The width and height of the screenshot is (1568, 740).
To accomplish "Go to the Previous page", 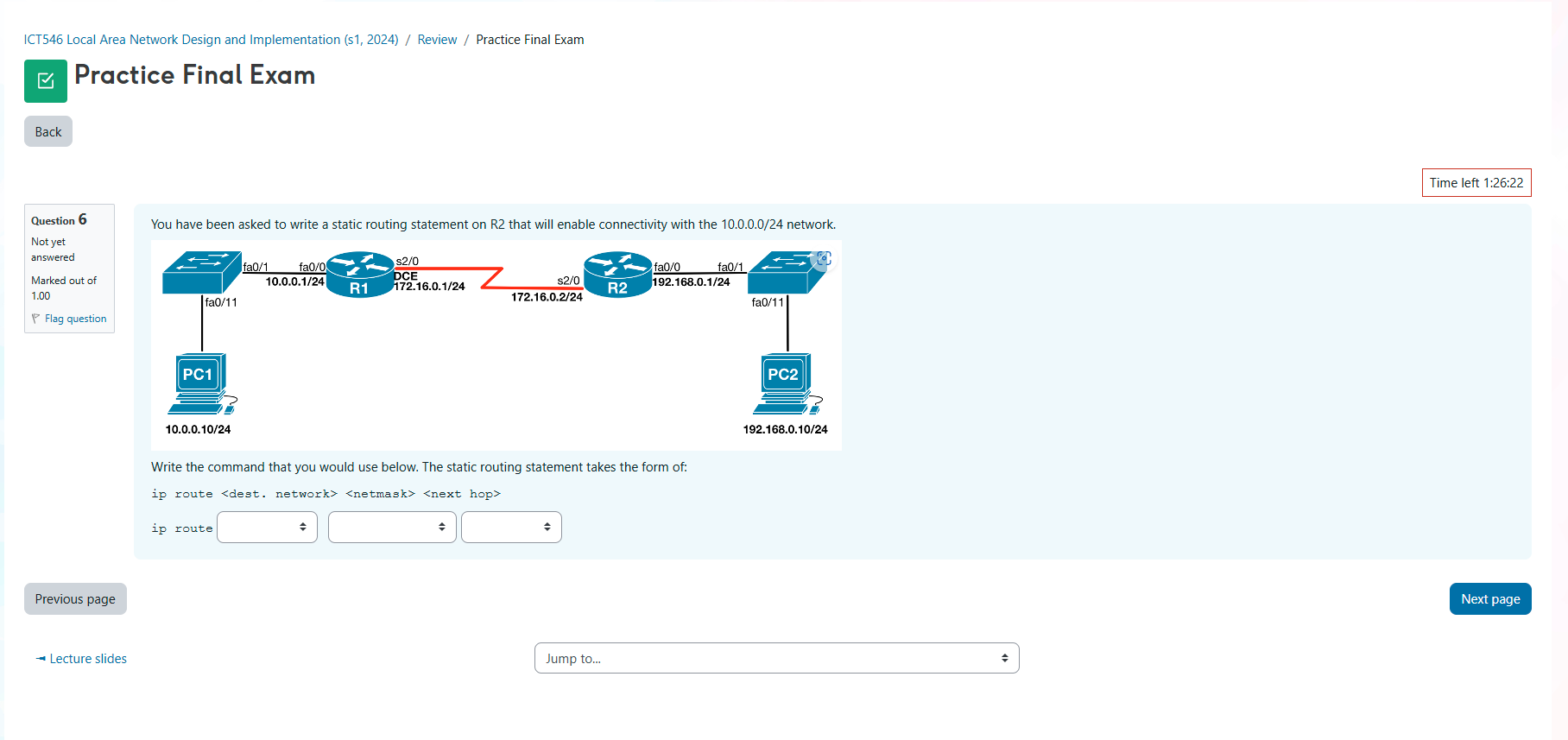I will pos(75,599).
